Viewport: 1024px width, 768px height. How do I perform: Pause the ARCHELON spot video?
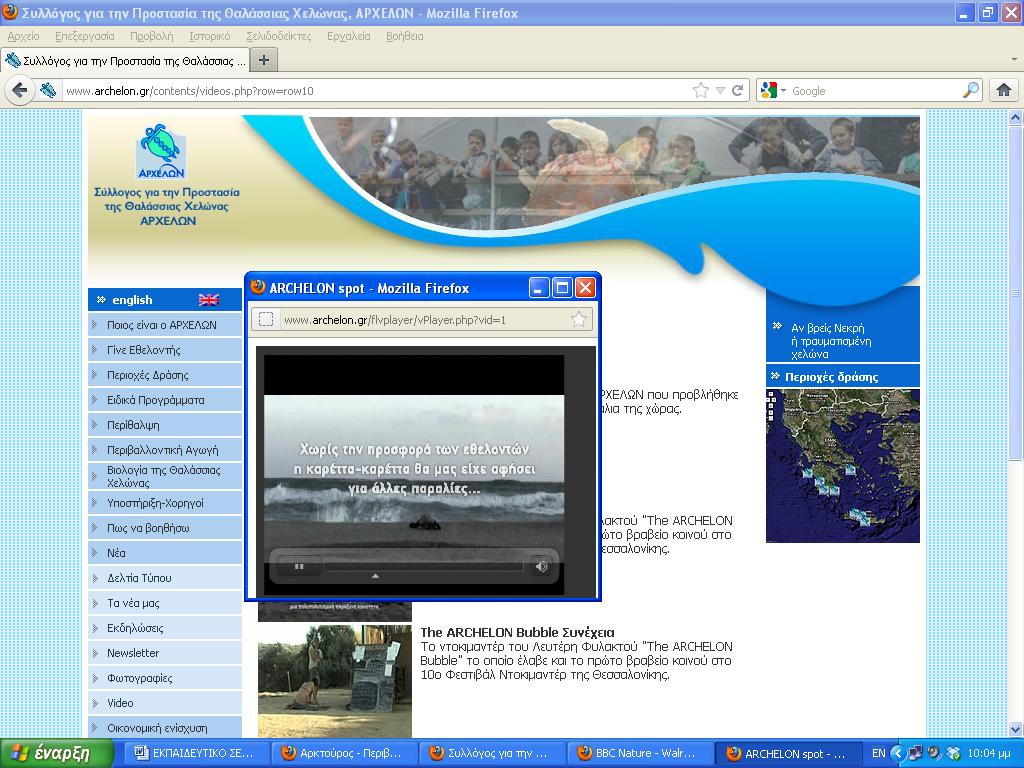pos(299,566)
